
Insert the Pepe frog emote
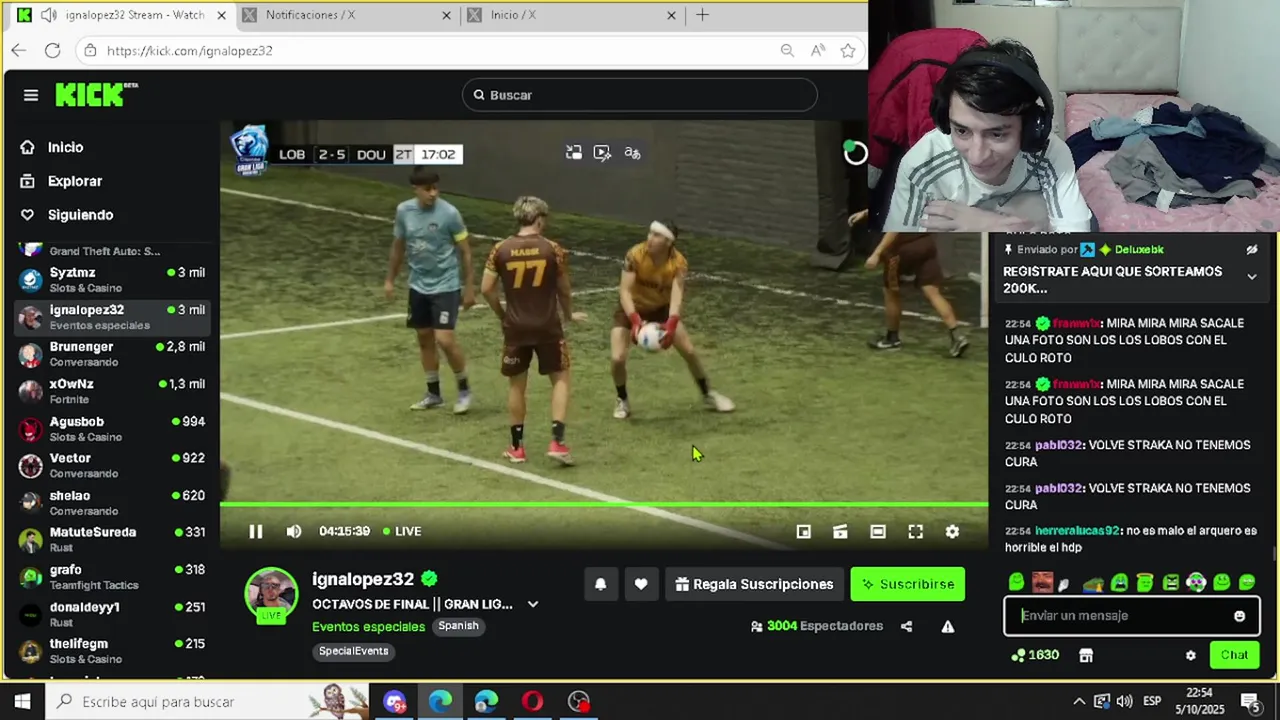pyautogui.click(x=1093, y=583)
